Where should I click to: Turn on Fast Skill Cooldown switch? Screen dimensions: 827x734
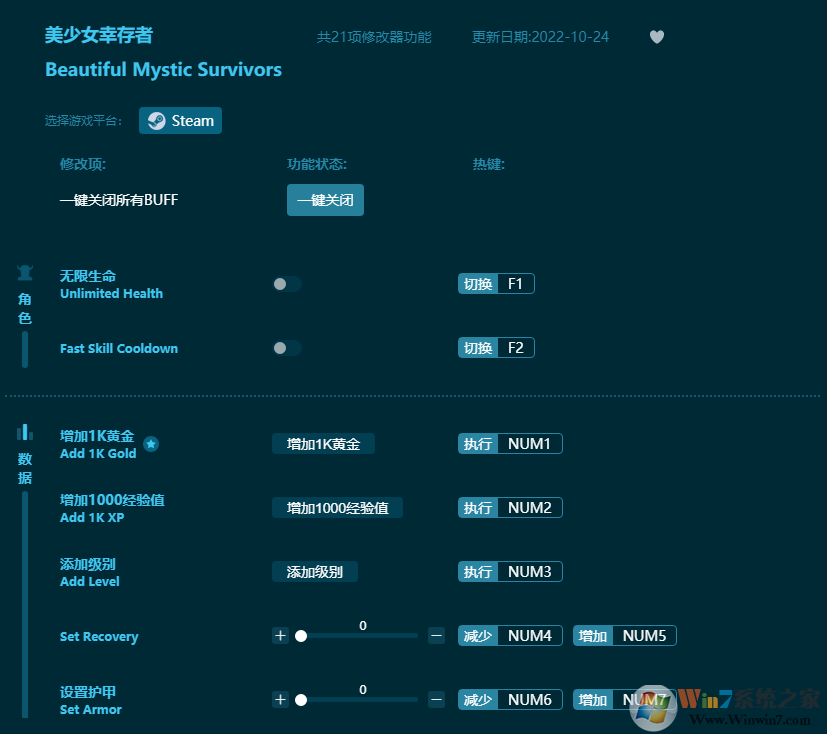point(287,348)
